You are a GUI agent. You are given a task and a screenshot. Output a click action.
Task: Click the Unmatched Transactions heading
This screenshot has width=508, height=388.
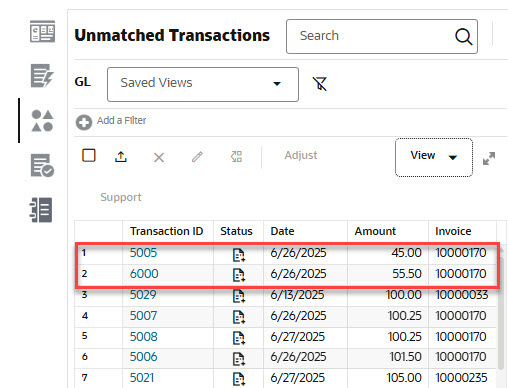coord(172,35)
